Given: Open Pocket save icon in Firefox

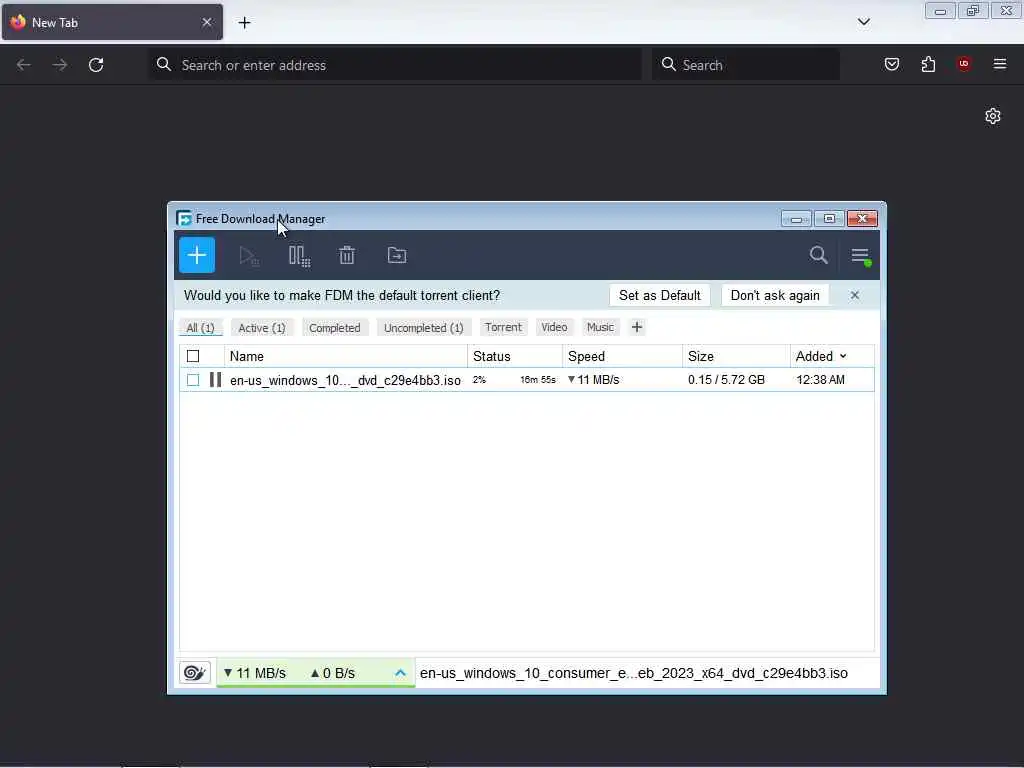Looking at the screenshot, I should click(891, 64).
